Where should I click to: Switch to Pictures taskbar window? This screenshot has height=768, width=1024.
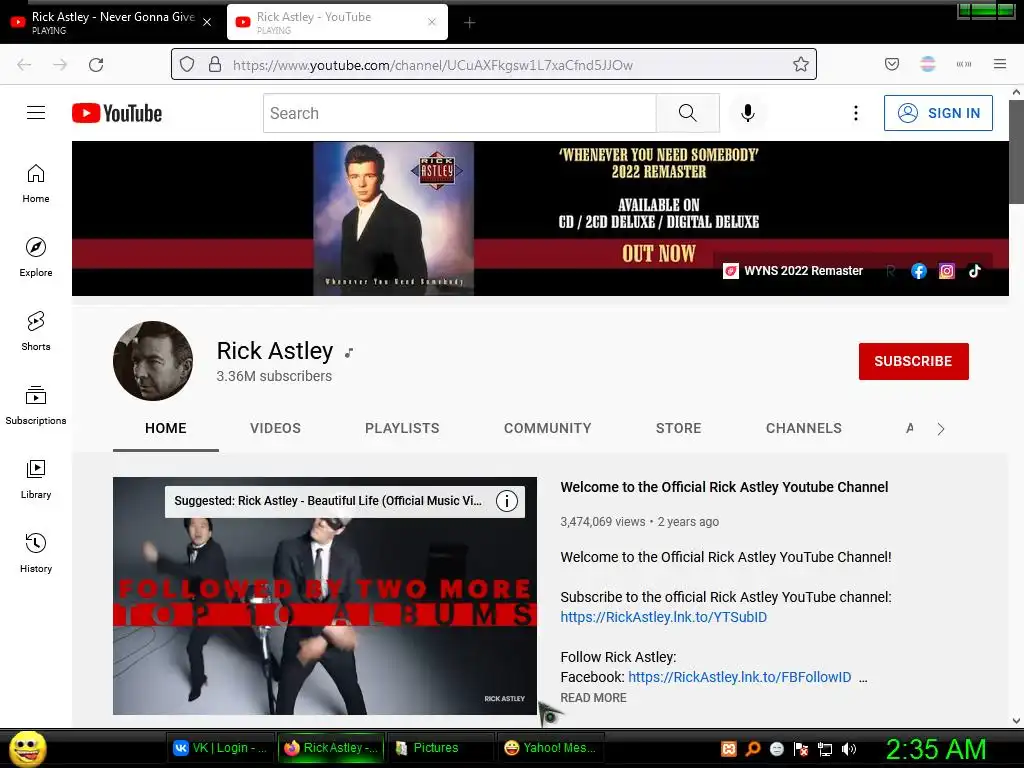coord(439,748)
